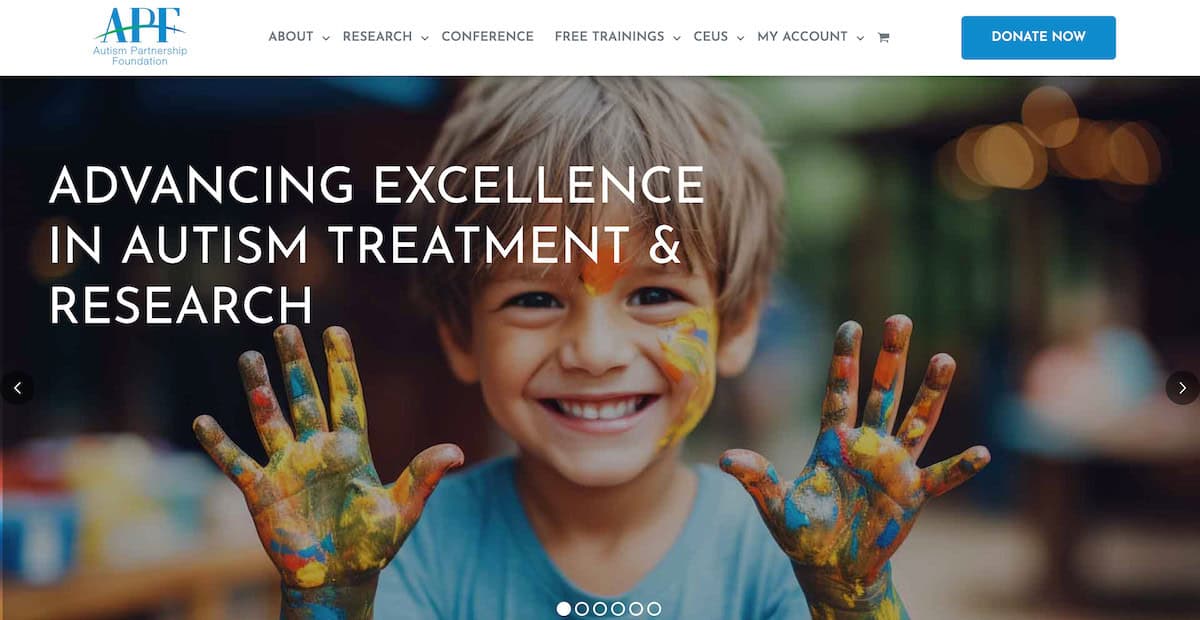Image resolution: width=1200 pixels, height=620 pixels.
Task: Select the first carousel slide dot
Action: pos(564,608)
